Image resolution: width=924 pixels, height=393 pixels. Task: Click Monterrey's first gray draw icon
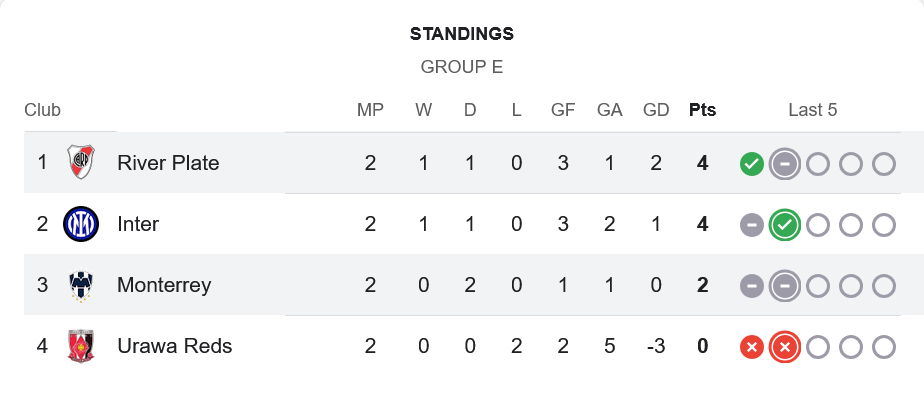tap(752, 286)
